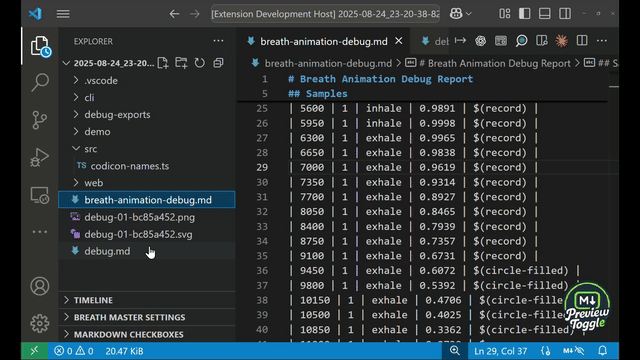640x360 pixels.
Task: Click the hamburger application menu
Action: tap(63, 14)
